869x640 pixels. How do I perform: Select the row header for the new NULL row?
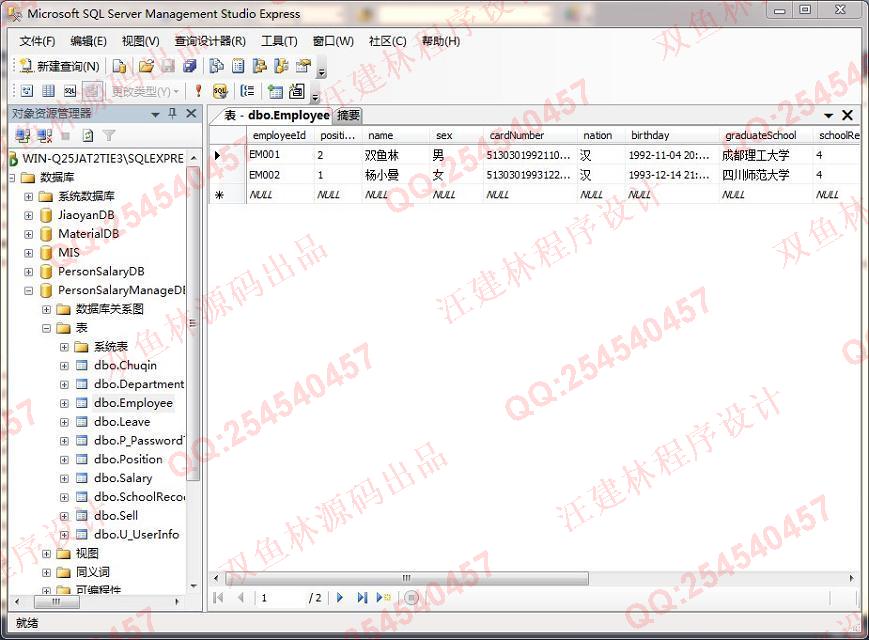(x=227, y=195)
